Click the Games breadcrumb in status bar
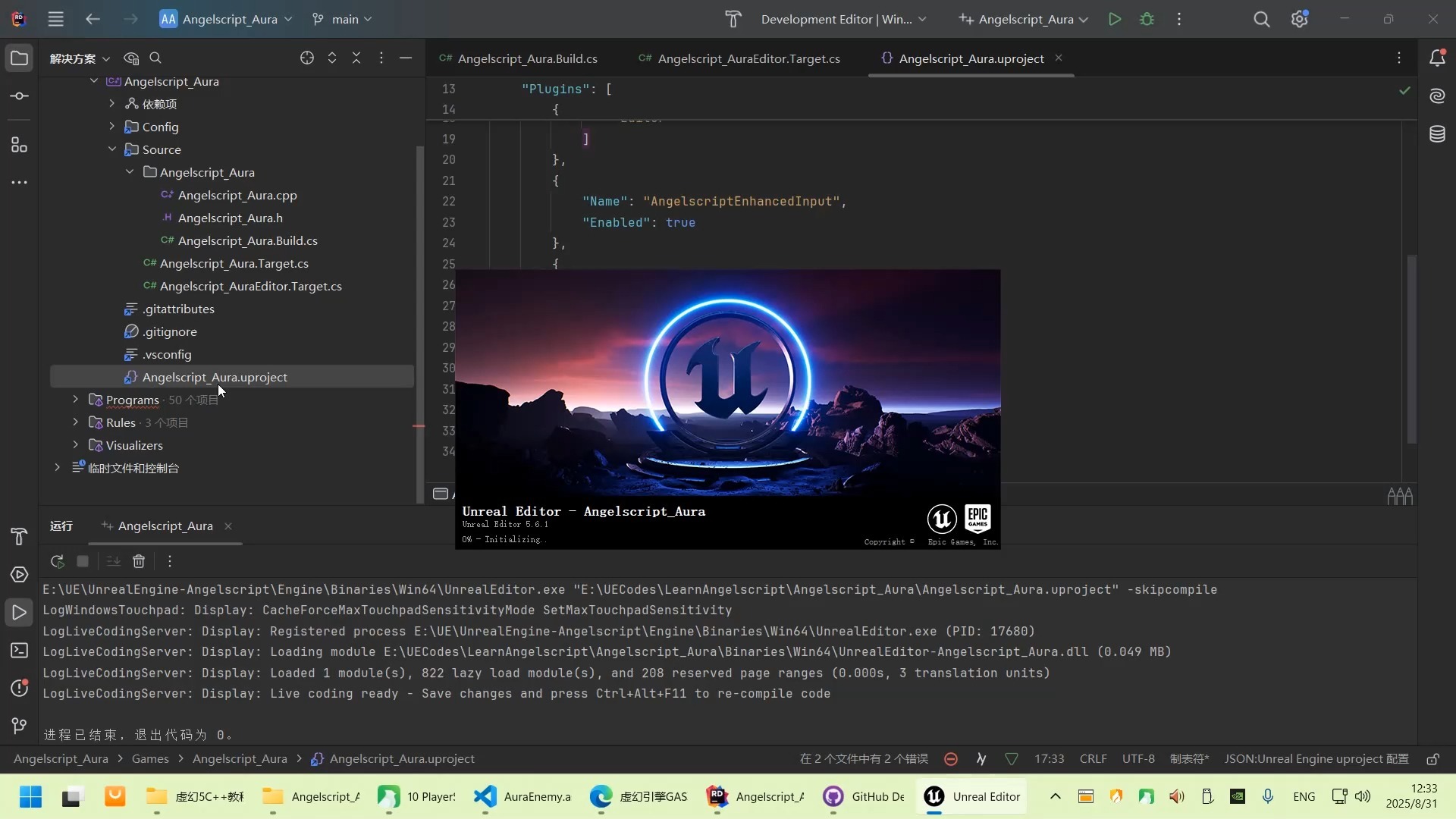Viewport: 1456px width, 819px height. (150, 759)
